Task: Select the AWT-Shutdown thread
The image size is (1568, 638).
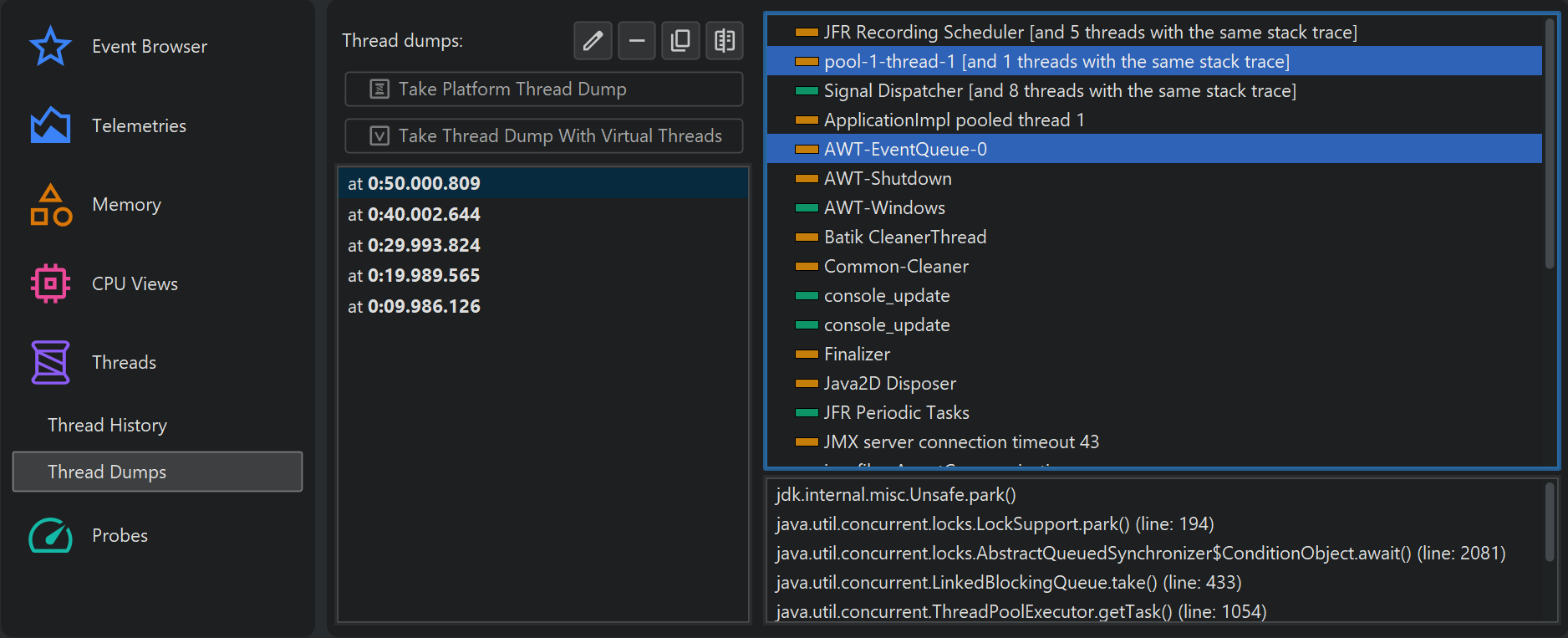Action: (x=887, y=178)
